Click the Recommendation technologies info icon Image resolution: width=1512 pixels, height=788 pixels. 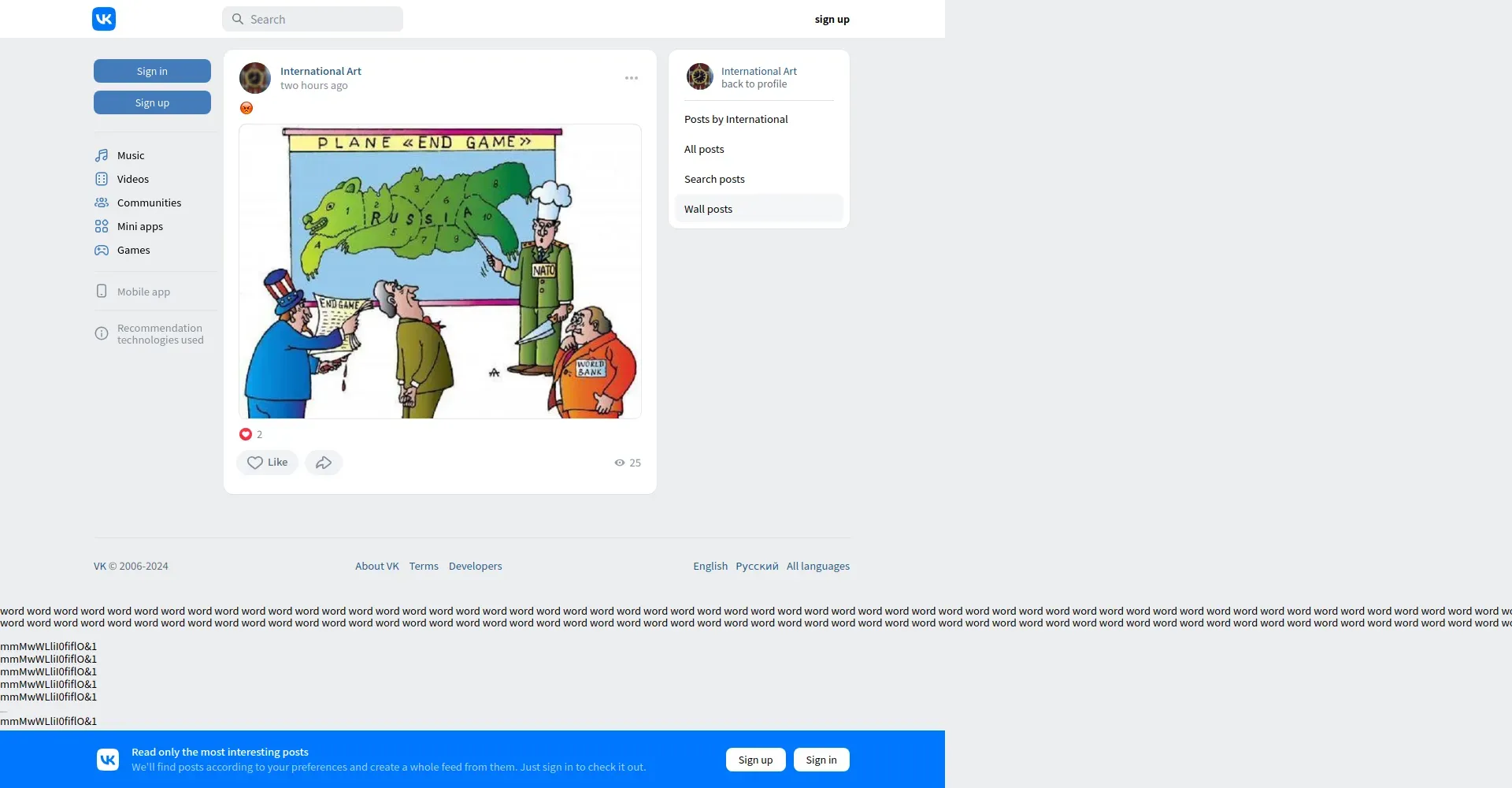coord(102,333)
